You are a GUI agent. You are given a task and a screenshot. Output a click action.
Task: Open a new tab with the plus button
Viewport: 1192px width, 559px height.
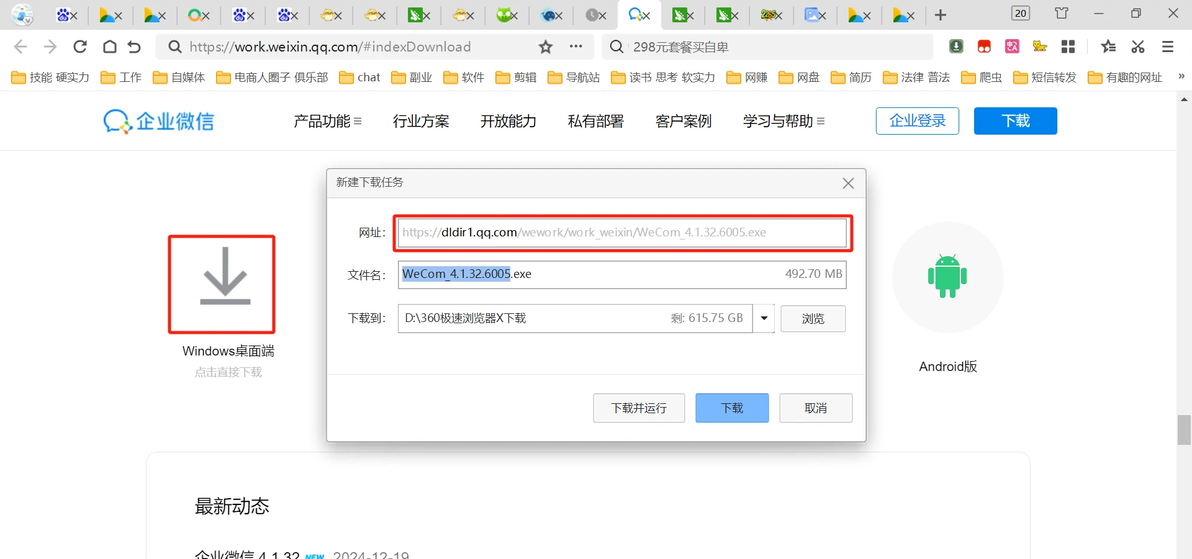940,14
